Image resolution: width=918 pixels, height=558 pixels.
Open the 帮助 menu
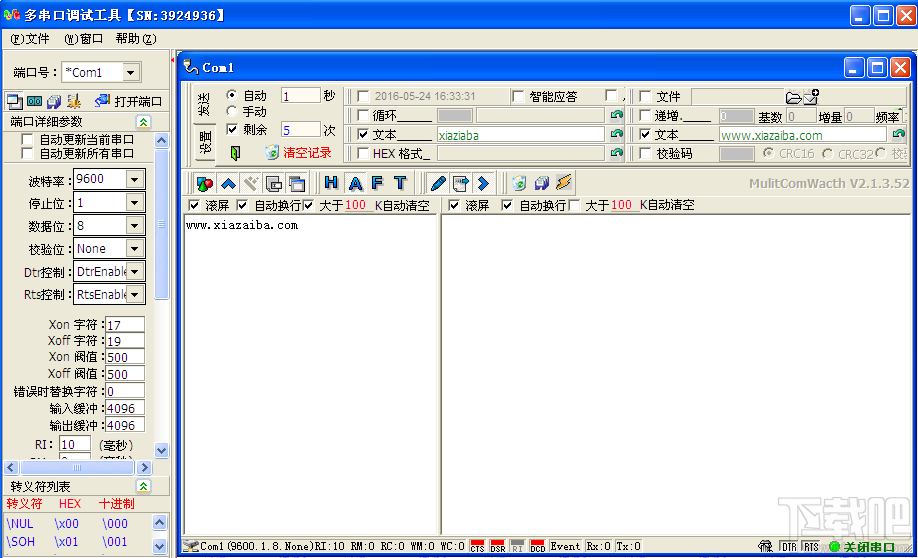tap(136, 39)
